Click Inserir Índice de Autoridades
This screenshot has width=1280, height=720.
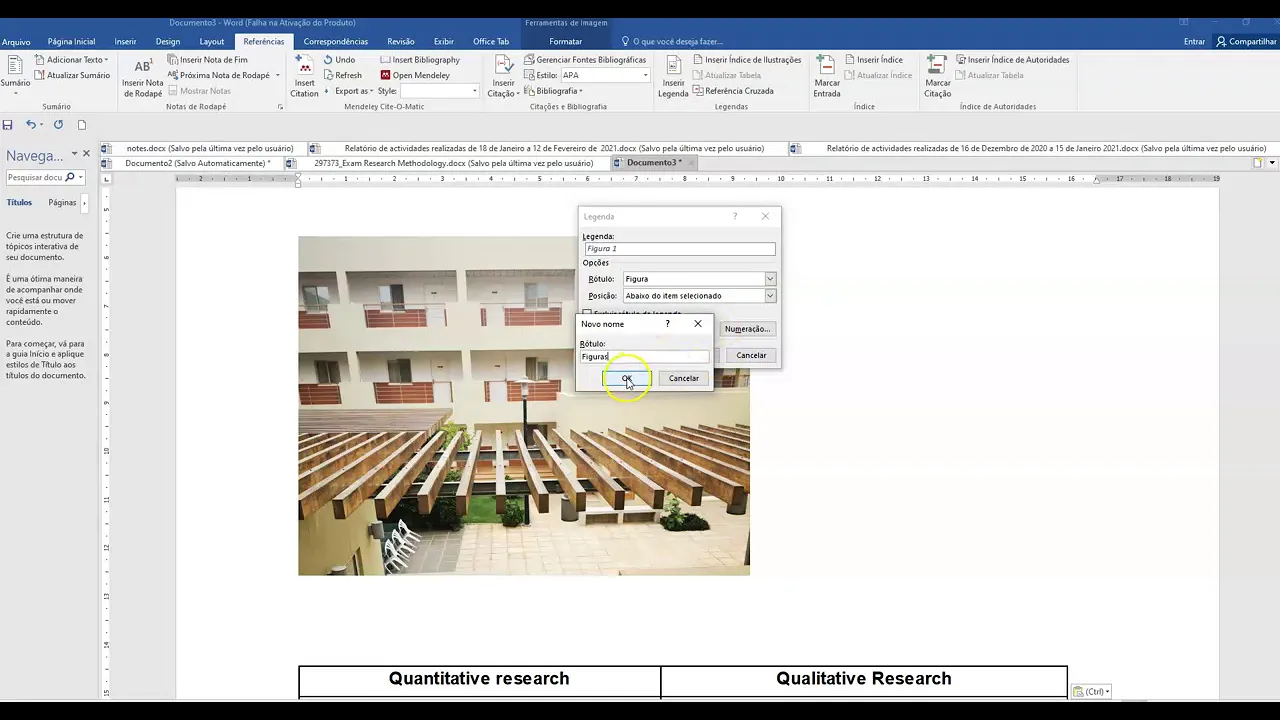tap(1012, 59)
